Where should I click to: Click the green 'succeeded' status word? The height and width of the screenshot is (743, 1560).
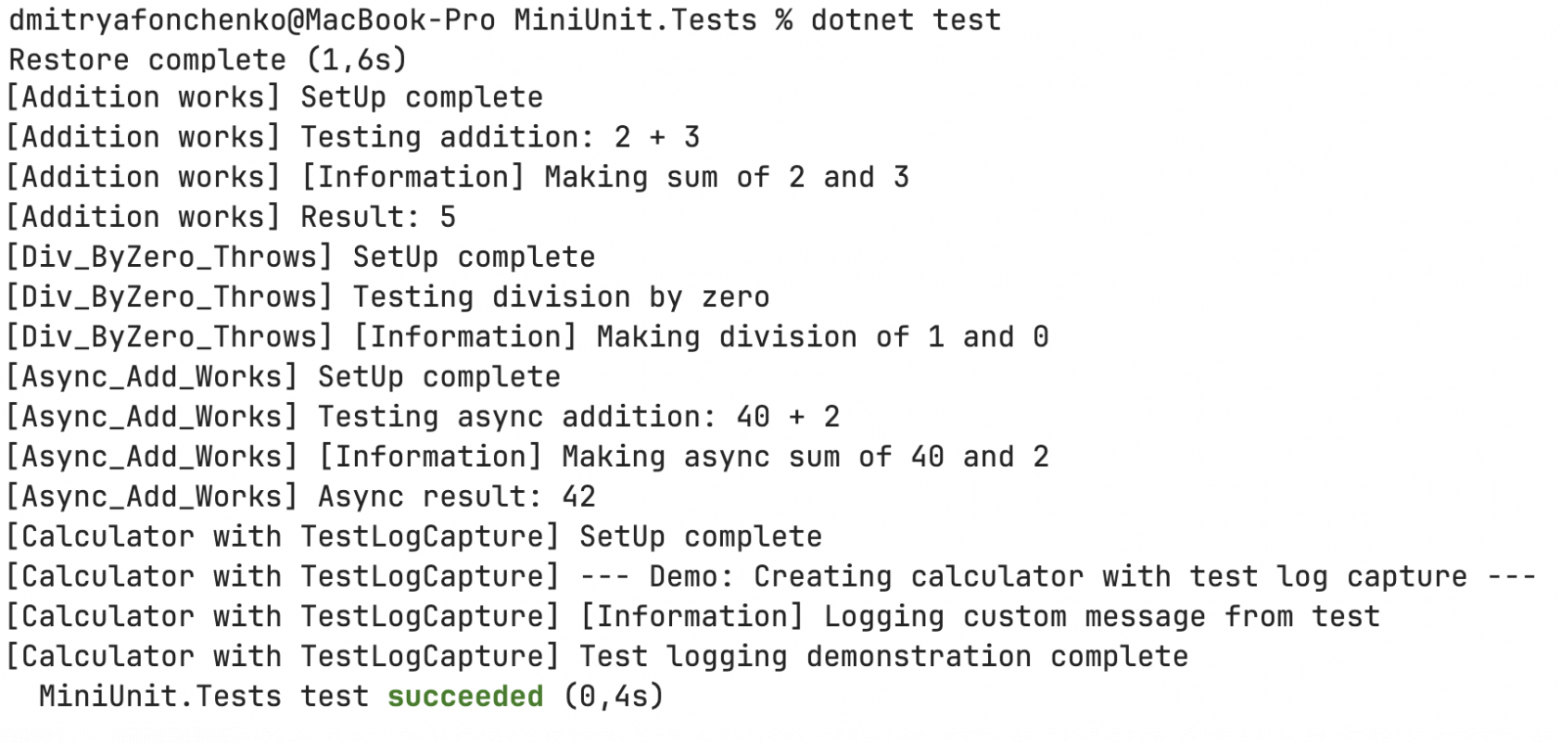coord(466,696)
